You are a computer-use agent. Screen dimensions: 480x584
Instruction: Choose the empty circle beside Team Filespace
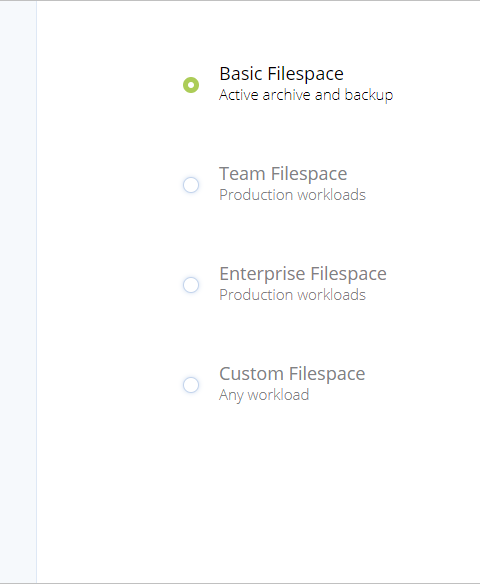pyautogui.click(x=191, y=185)
